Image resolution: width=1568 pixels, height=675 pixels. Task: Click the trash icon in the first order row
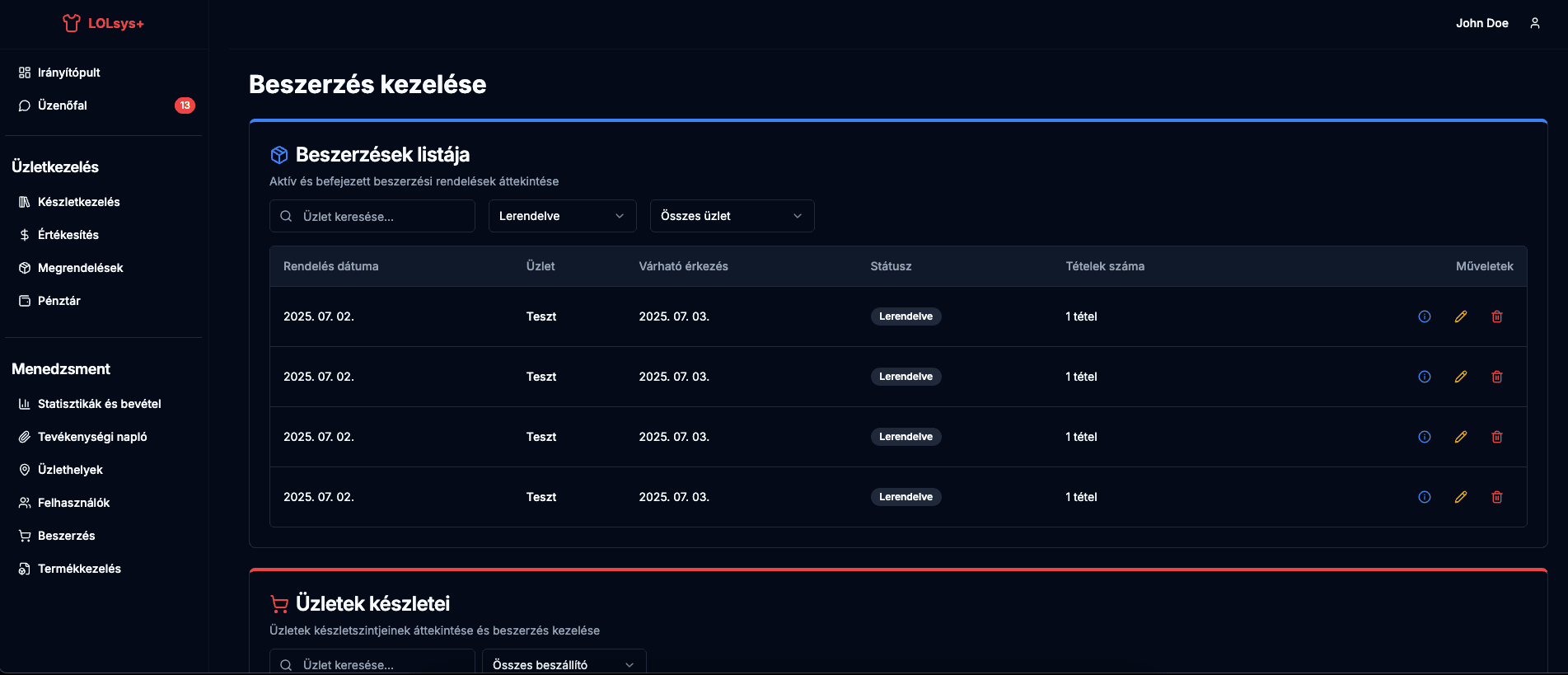[1496, 316]
